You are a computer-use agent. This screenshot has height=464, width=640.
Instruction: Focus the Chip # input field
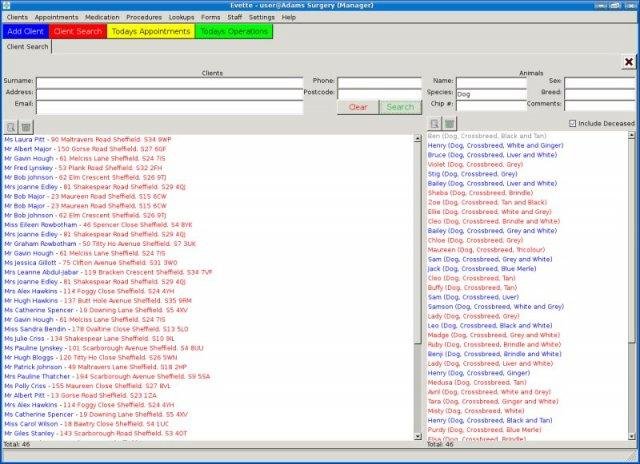tap(491, 105)
